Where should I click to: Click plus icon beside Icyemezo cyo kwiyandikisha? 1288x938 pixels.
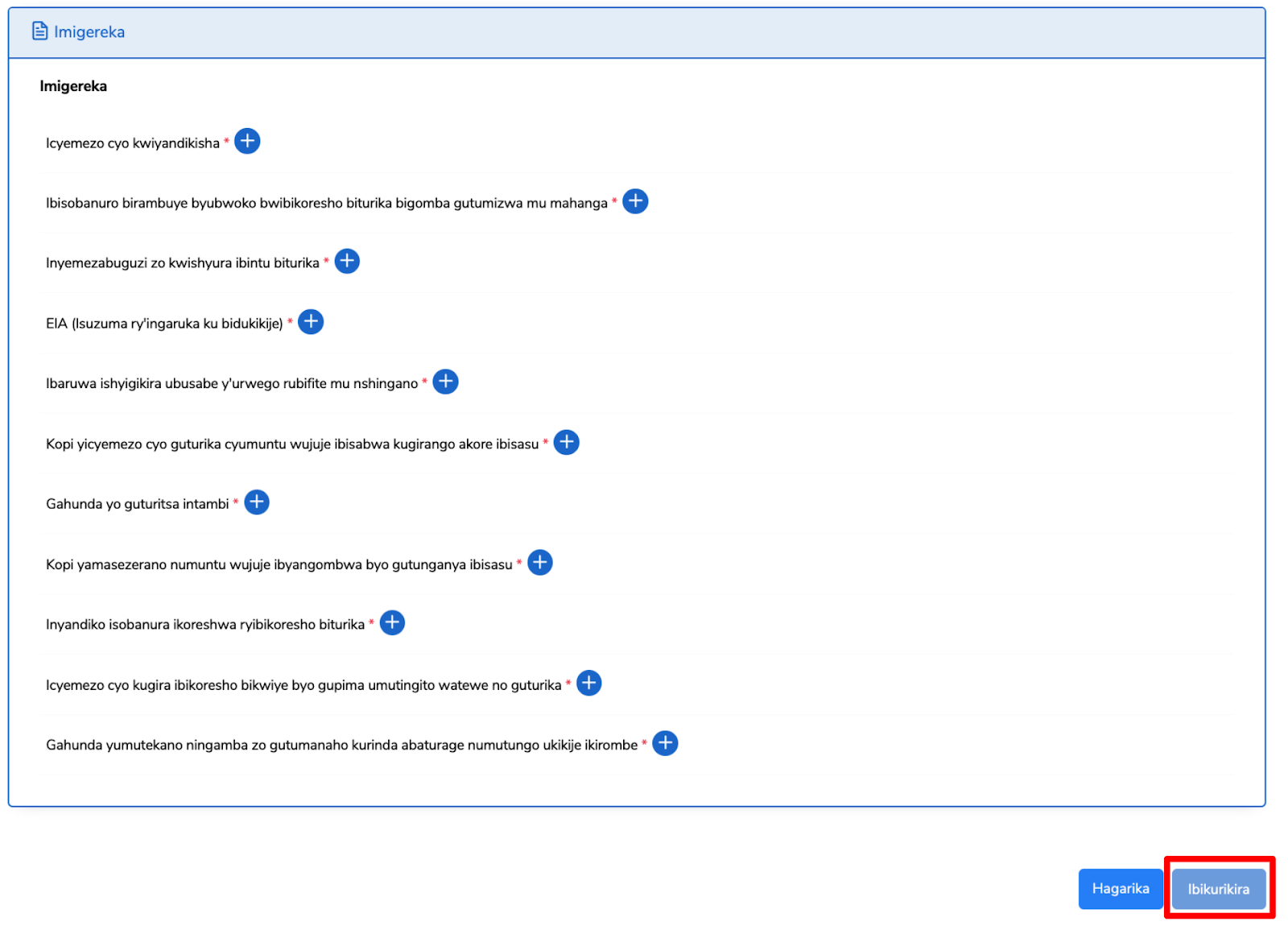click(247, 142)
